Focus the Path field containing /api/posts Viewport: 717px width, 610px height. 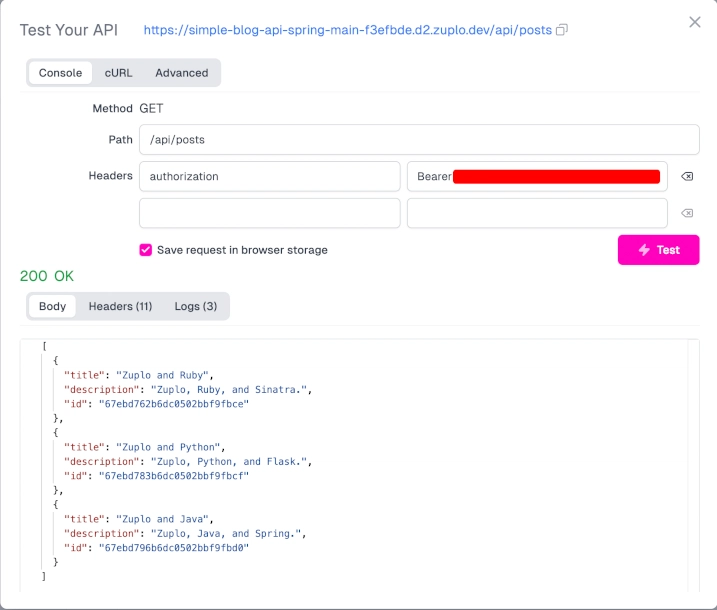coord(419,139)
